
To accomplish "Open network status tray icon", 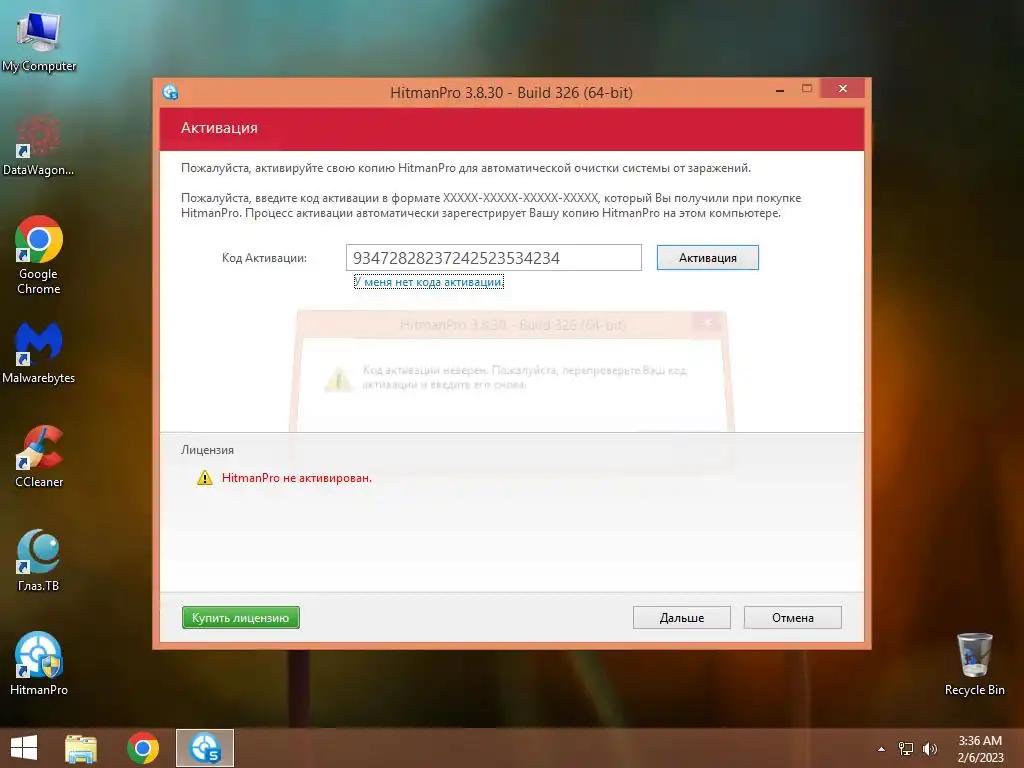I will [906, 749].
